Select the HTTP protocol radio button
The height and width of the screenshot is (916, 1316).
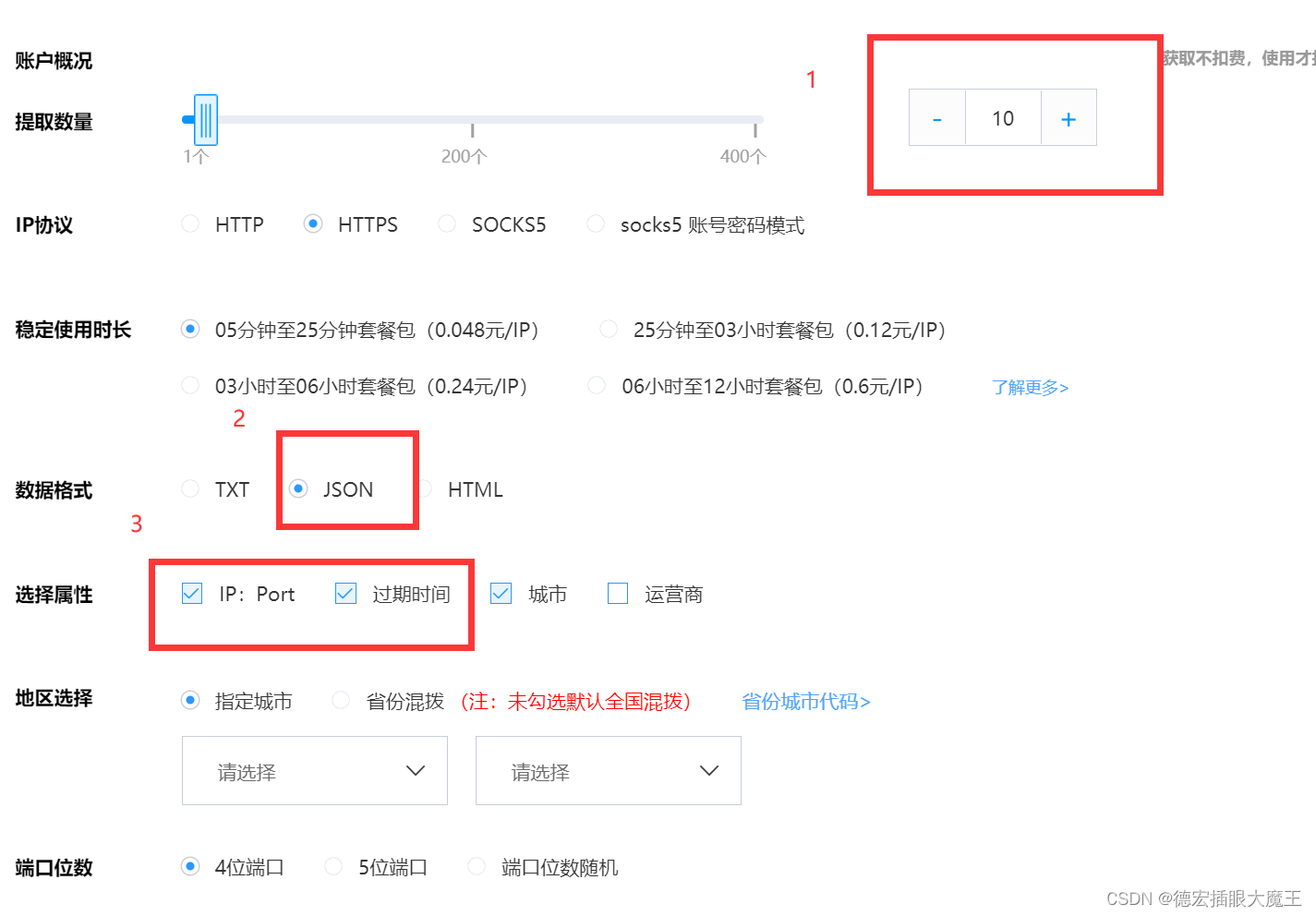pyautogui.click(x=190, y=223)
